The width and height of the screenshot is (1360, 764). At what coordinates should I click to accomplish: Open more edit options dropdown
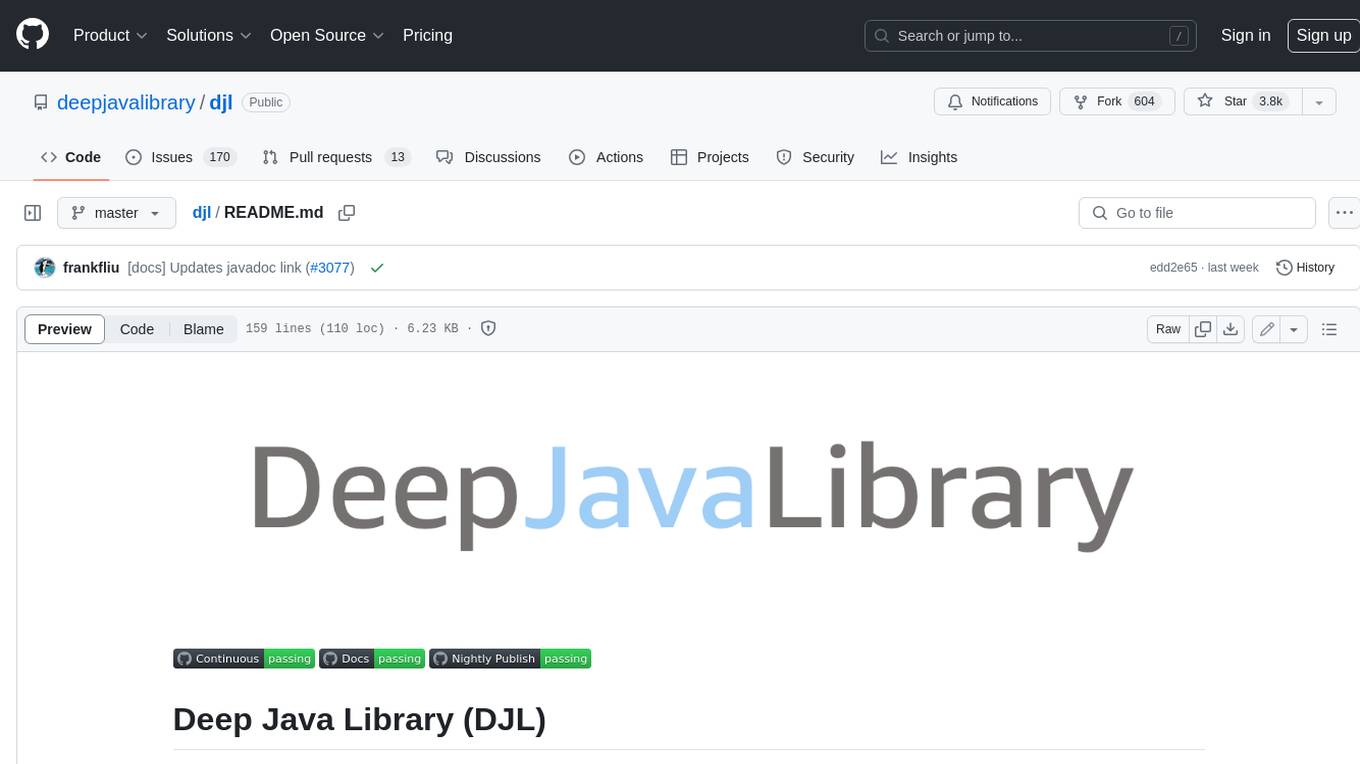click(1294, 329)
